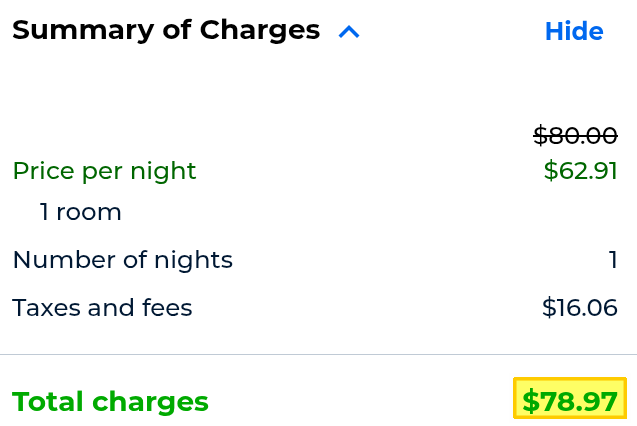
Task: Click the word nights in Number of nights
Action: (199, 261)
